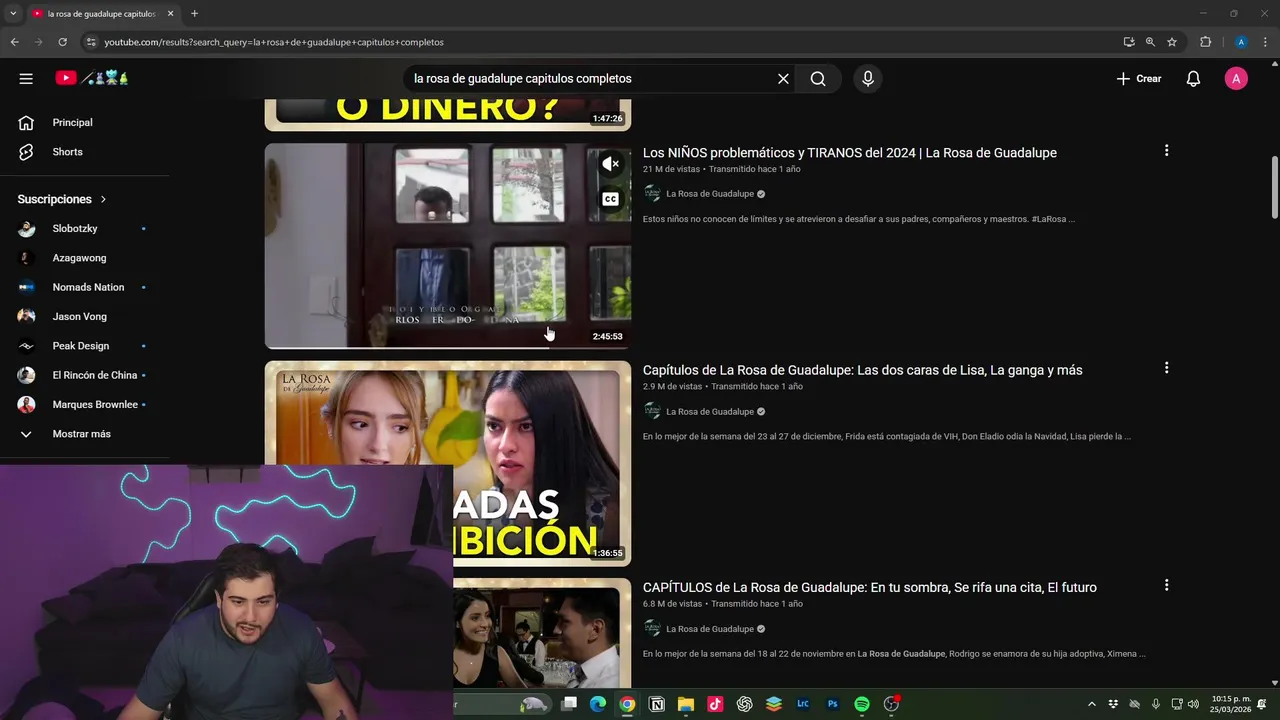Open Chrome profile avatar
1280x720 pixels.
click(1241, 42)
